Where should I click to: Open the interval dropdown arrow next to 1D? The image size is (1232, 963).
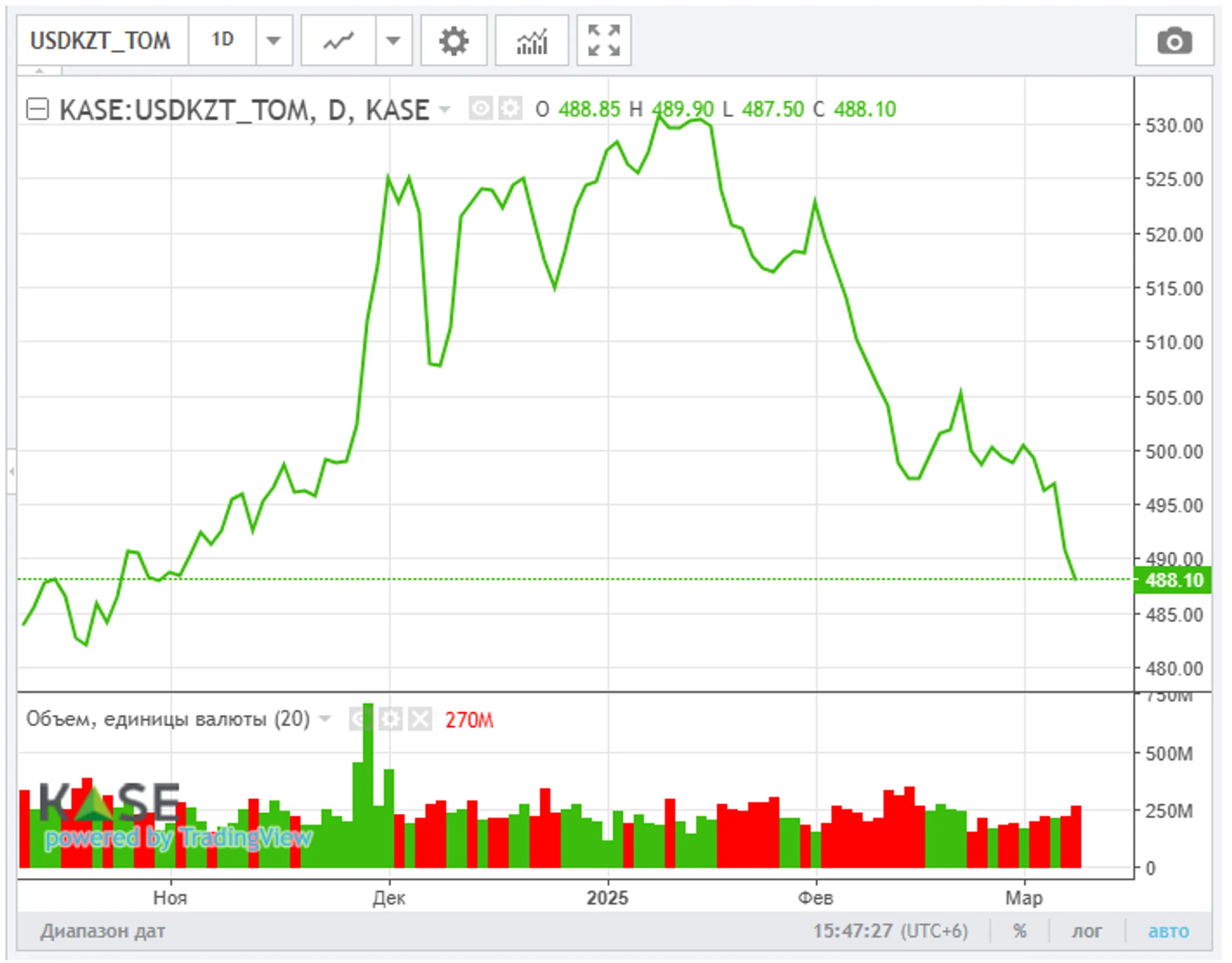pos(274,41)
